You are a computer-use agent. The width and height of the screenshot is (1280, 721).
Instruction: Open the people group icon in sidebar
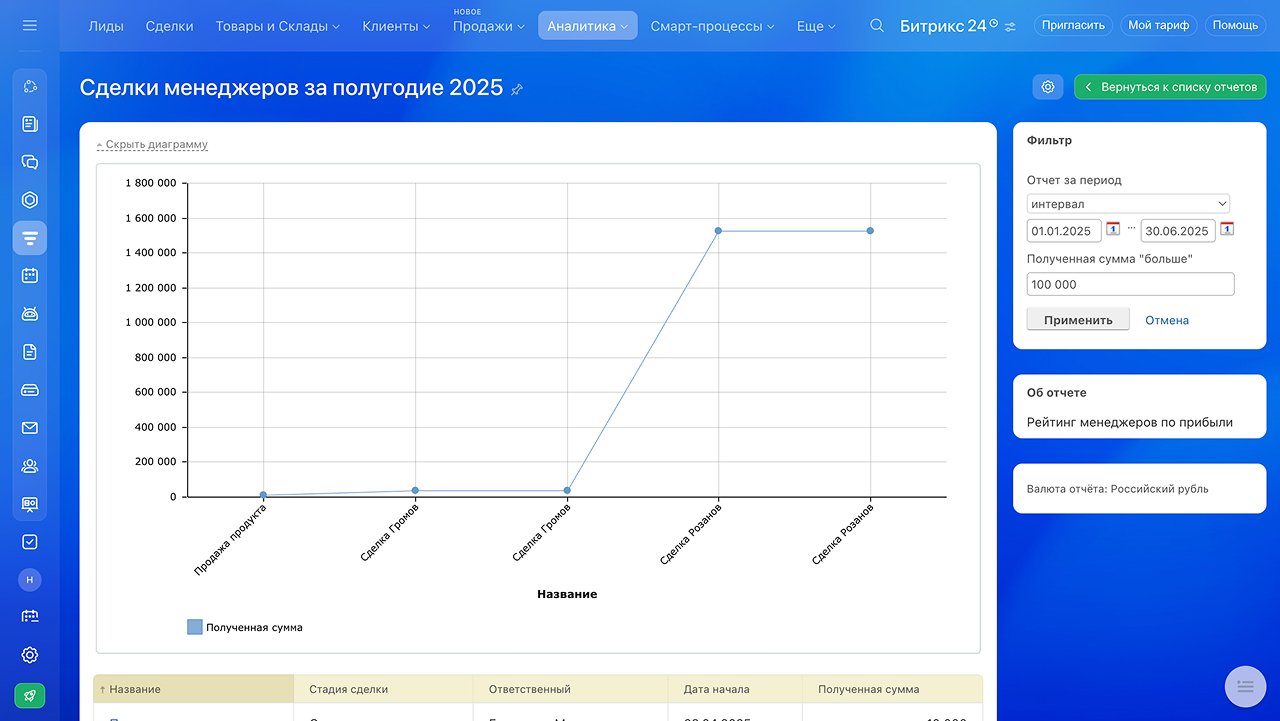[x=30, y=466]
